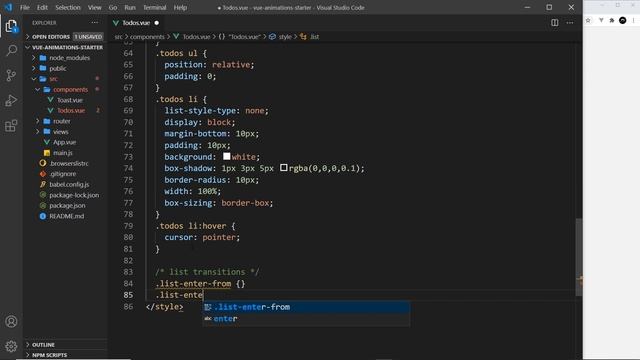This screenshot has height=360, width=640.
Task: Click the split editor right icon
Action: (x=555, y=23)
